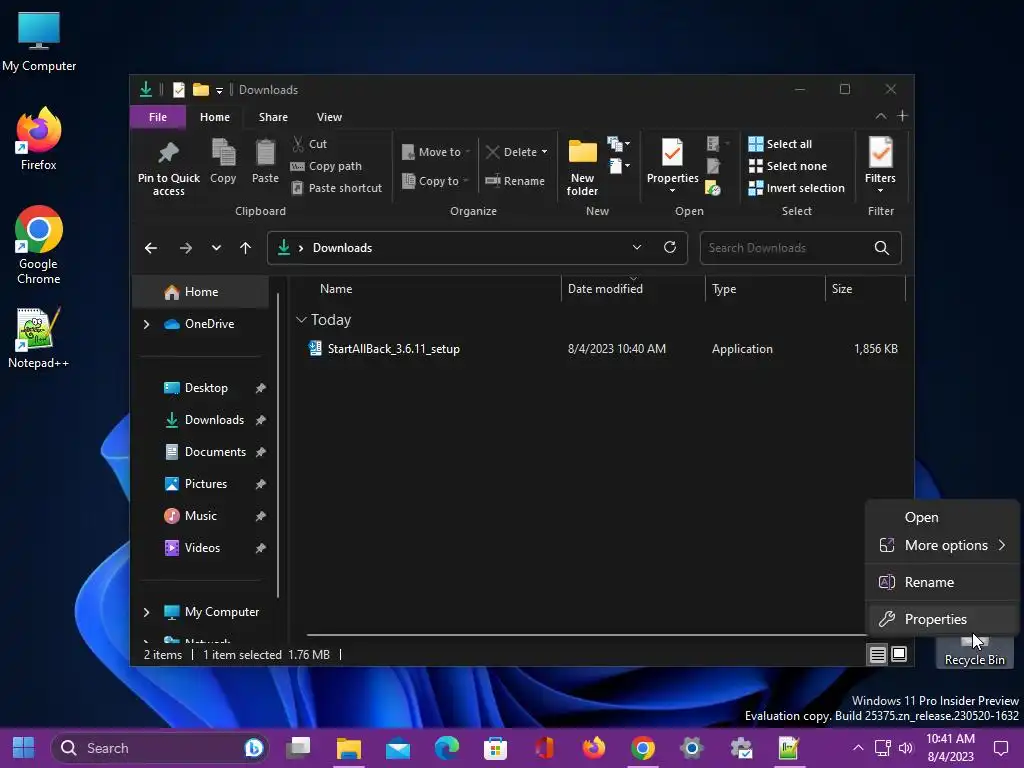Open the File menu tab
Image resolution: width=1024 pixels, height=768 pixels.
(x=158, y=117)
